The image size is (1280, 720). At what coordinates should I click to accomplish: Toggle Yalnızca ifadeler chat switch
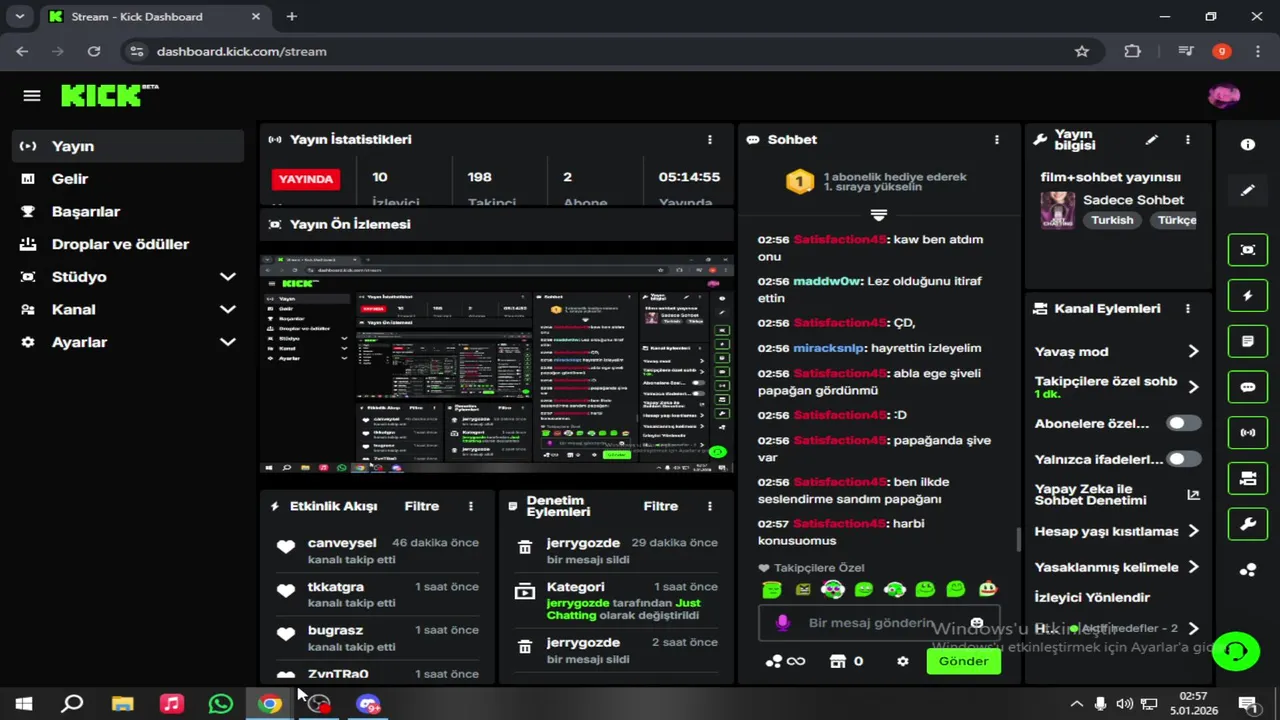pyautogui.click(x=1183, y=459)
